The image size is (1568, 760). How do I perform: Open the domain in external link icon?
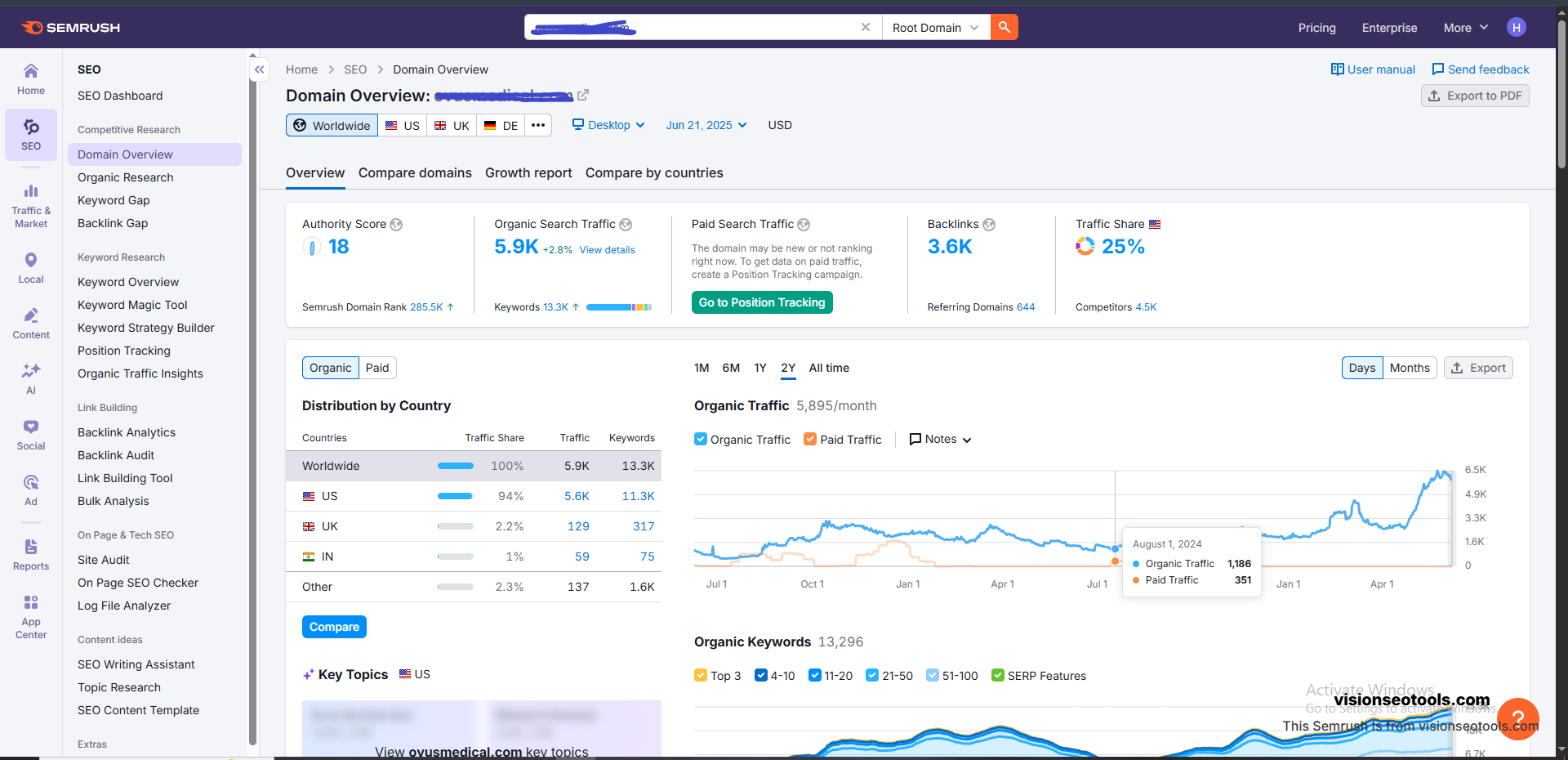pyautogui.click(x=583, y=96)
